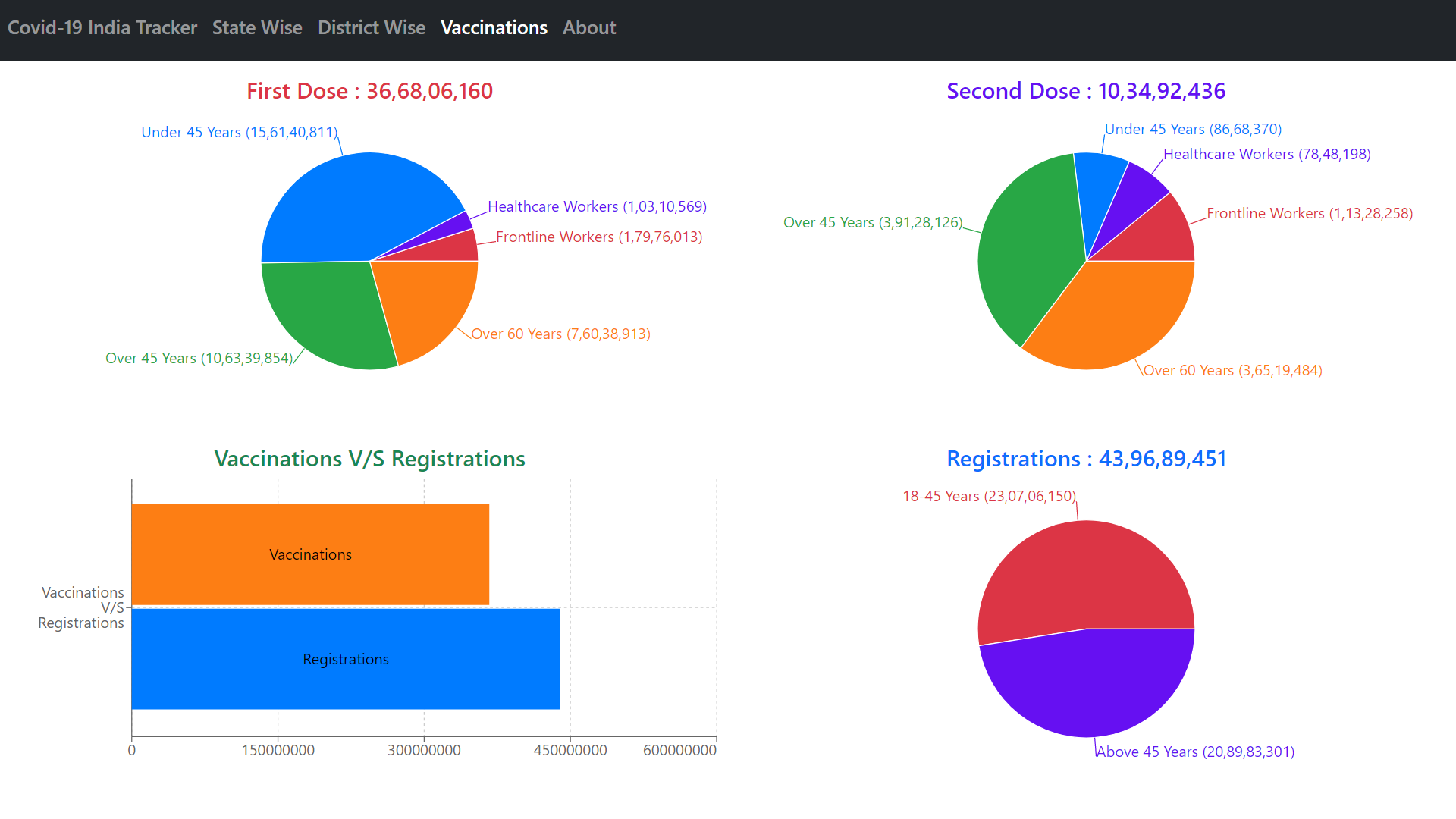Click label Above 45 Years (20,89,83,301)
The height and width of the screenshot is (819, 1456).
[1195, 752]
